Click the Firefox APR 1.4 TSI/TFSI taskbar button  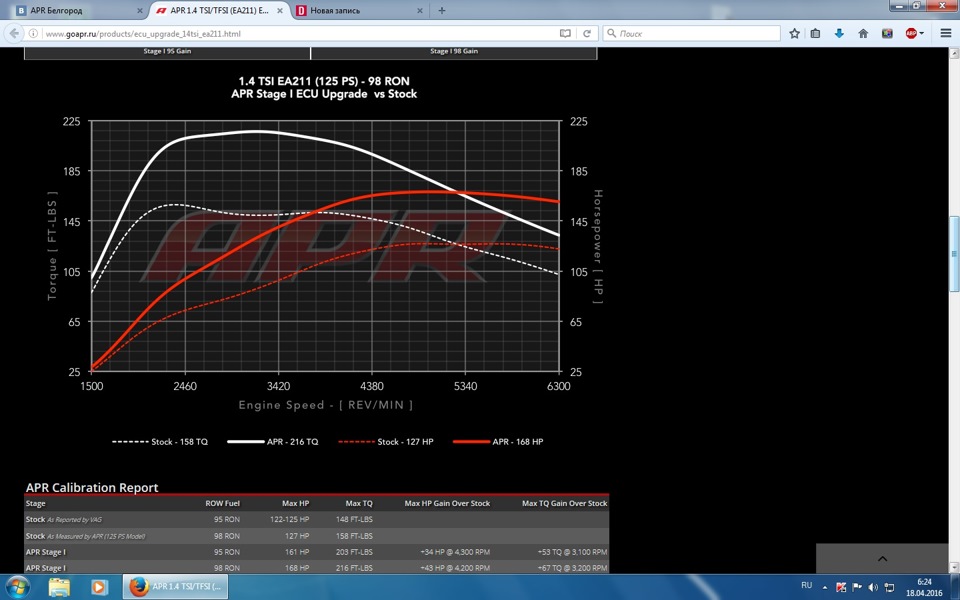pos(176,587)
